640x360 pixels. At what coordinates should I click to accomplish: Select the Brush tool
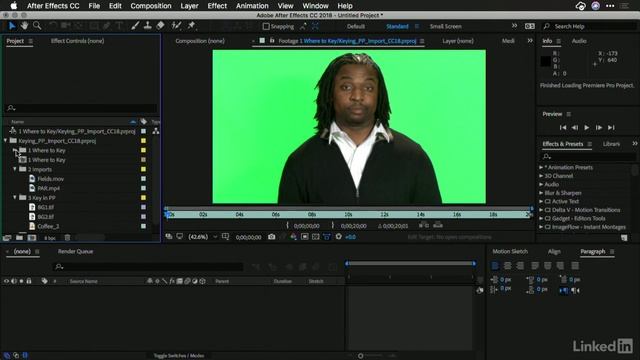(x=135, y=26)
